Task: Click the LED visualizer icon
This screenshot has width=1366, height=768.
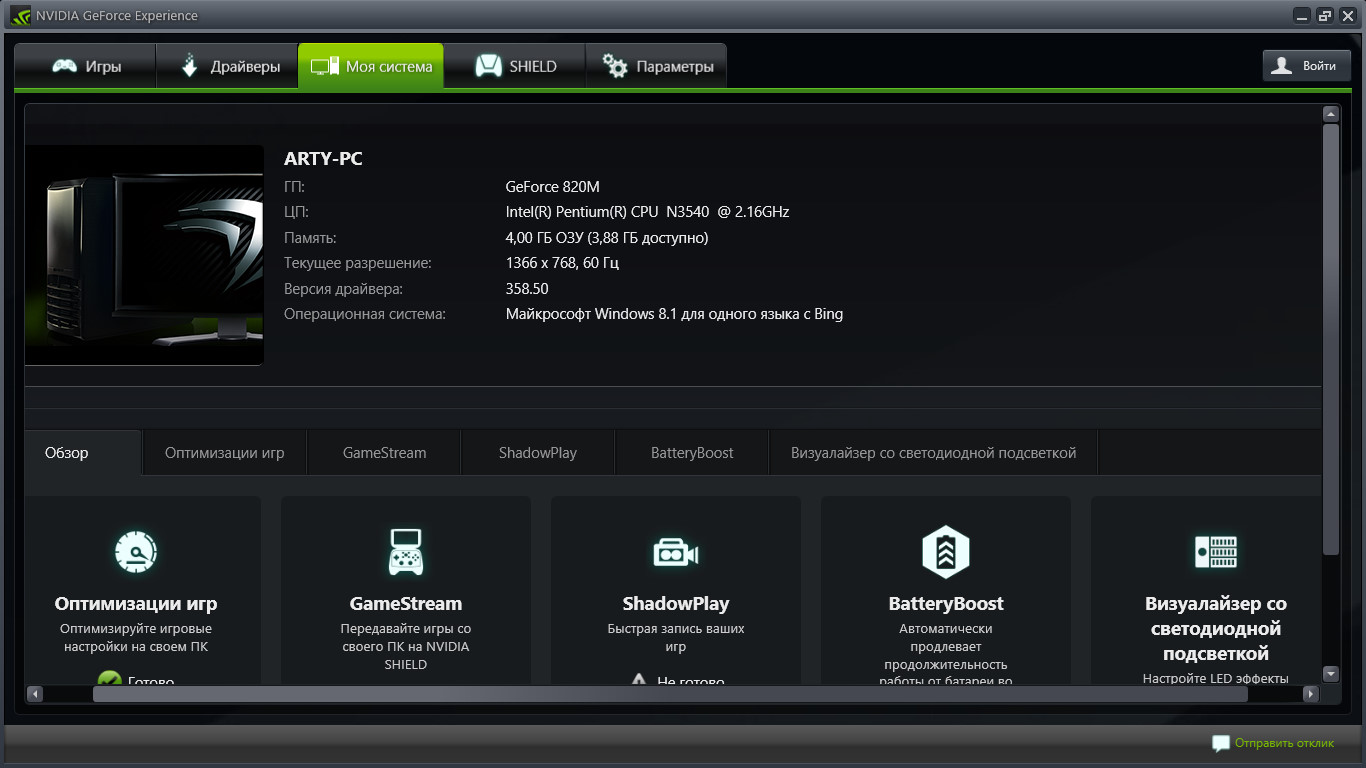Action: coord(1216,551)
